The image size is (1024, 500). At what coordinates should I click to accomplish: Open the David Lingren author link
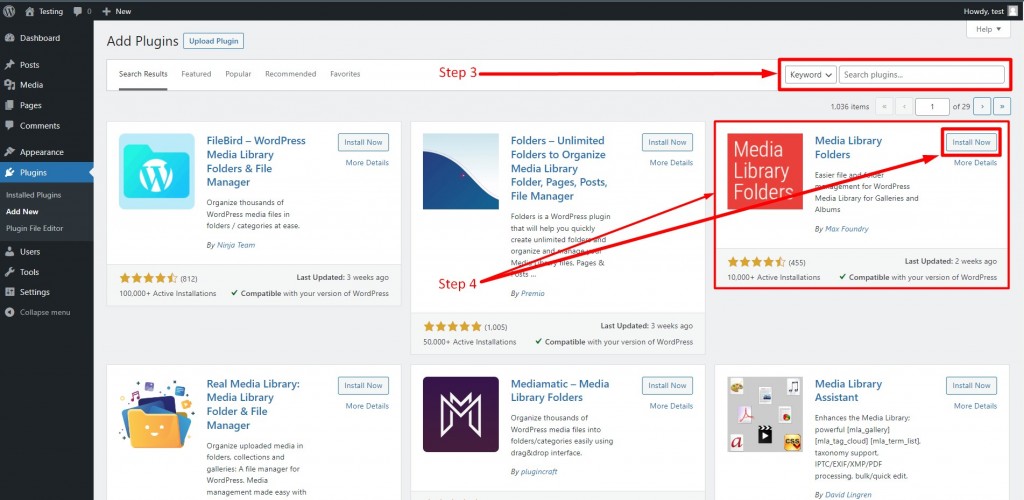point(848,495)
